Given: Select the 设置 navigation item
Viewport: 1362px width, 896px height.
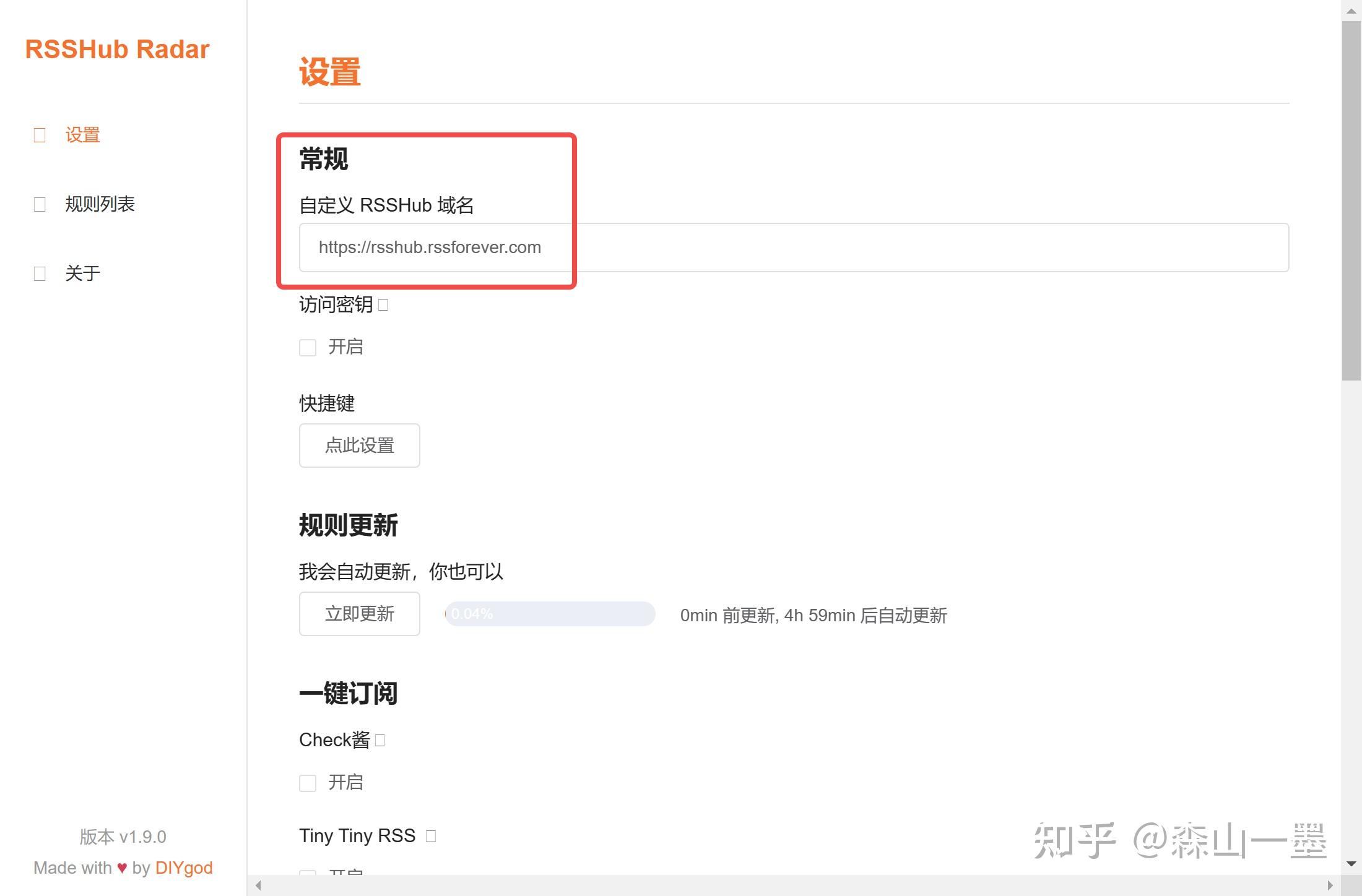Looking at the screenshot, I should click(x=83, y=135).
